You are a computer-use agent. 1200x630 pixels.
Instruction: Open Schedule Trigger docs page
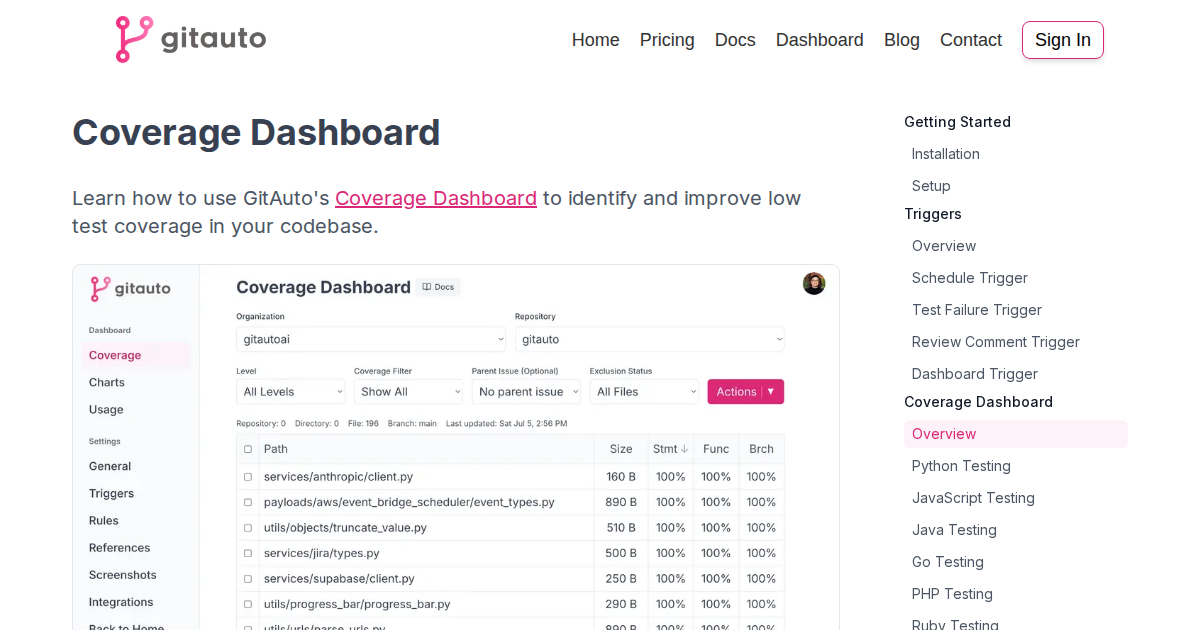tap(970, 278)
